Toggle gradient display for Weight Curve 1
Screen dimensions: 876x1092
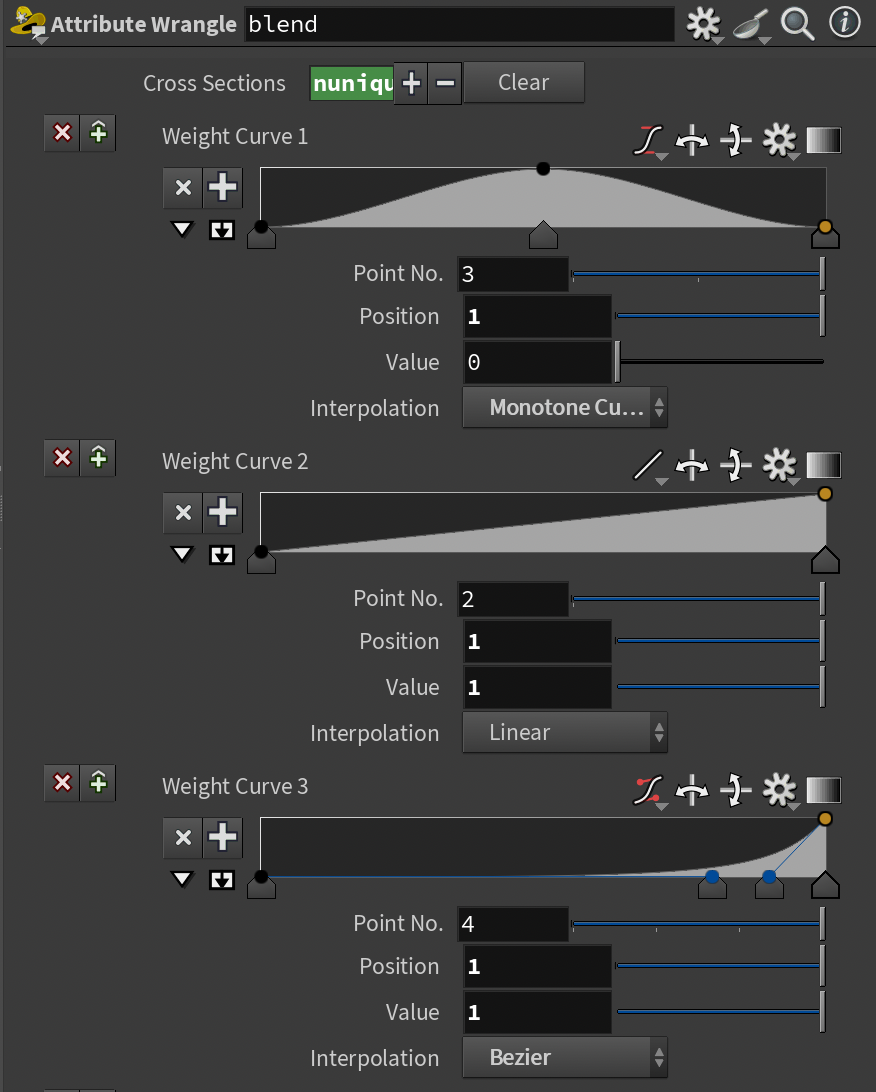[x=824, y=141]
